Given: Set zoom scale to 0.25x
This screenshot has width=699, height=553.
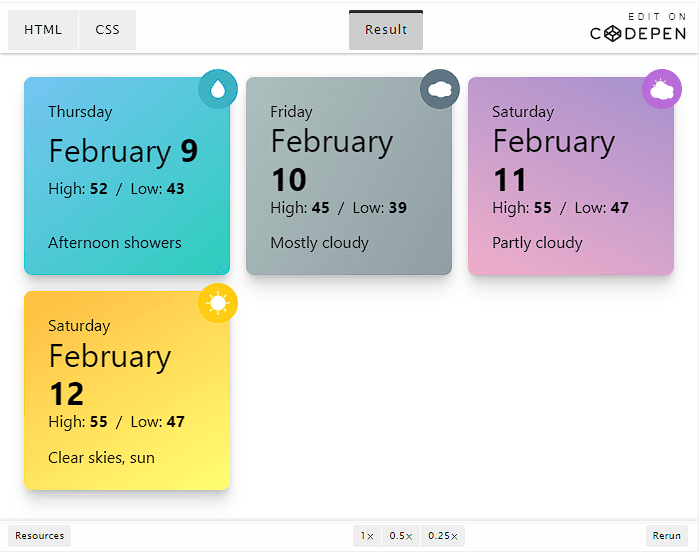Looking at the screenshot, I should [x=442, y=536].
